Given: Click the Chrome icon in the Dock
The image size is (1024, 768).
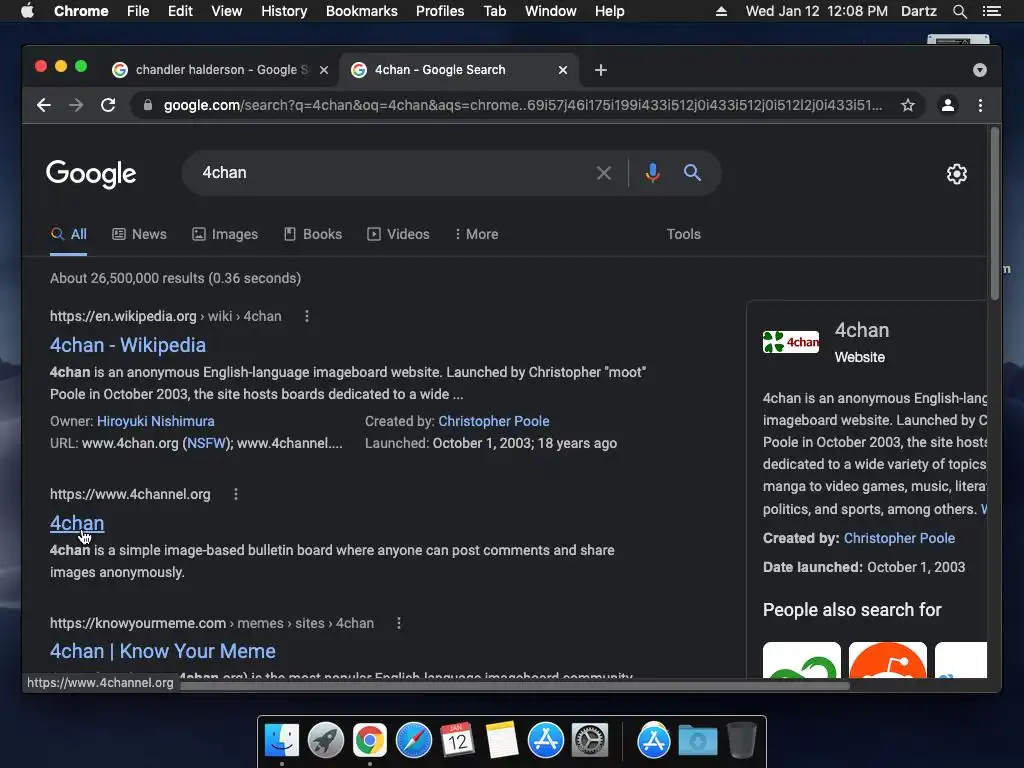Looking at the screenshot, I should pos(370,741).
